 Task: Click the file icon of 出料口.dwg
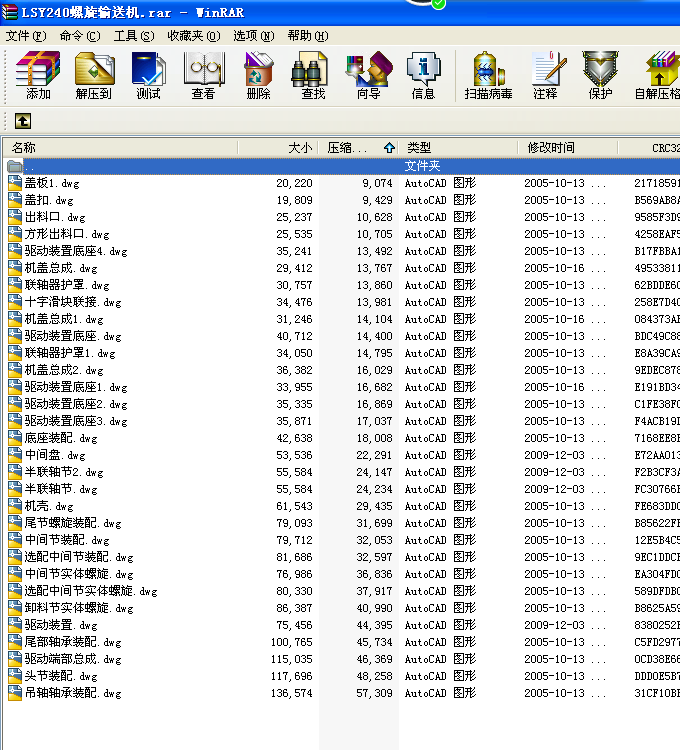coord(15,217)
